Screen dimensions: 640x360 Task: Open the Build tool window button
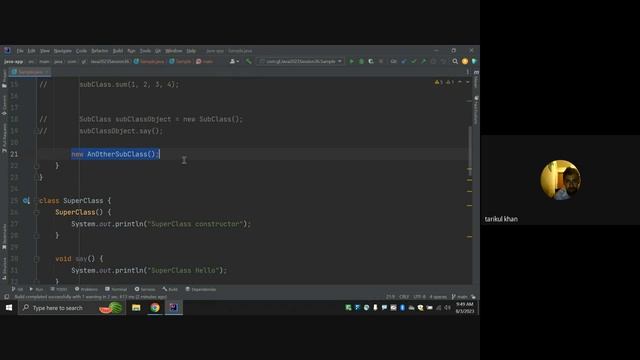click(170, 289)
